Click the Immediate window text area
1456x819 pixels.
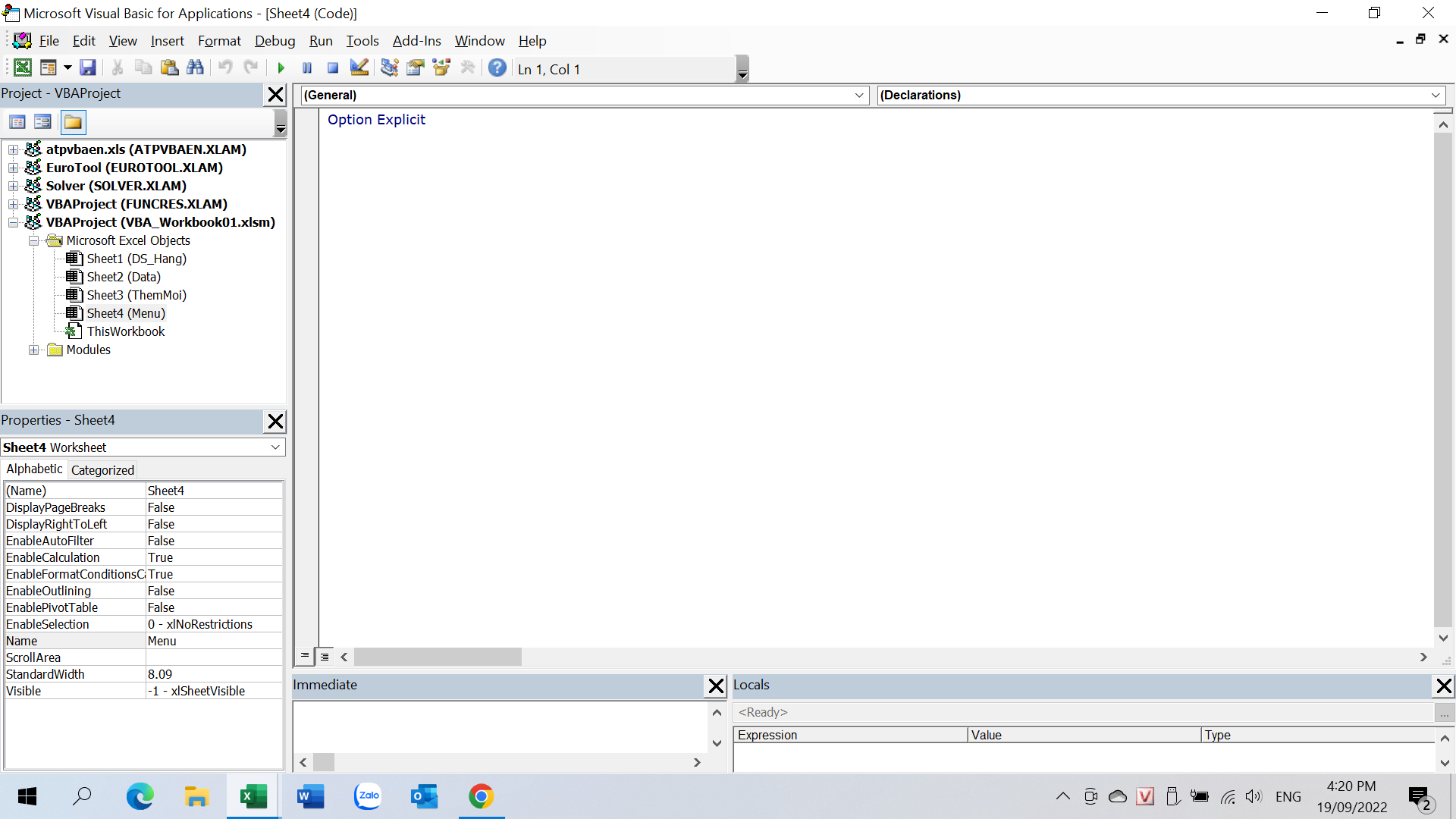coord(500,726)
